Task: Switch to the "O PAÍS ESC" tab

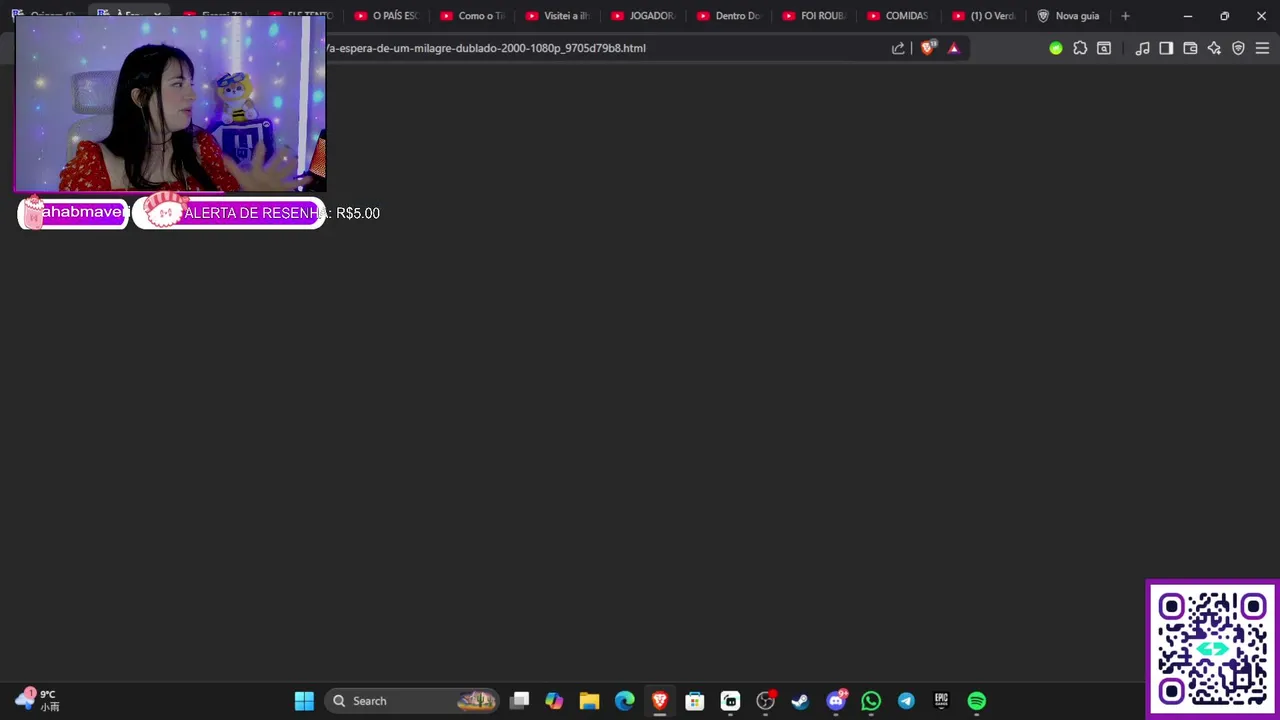Action: pyautogui.click(x=387, y=16)
